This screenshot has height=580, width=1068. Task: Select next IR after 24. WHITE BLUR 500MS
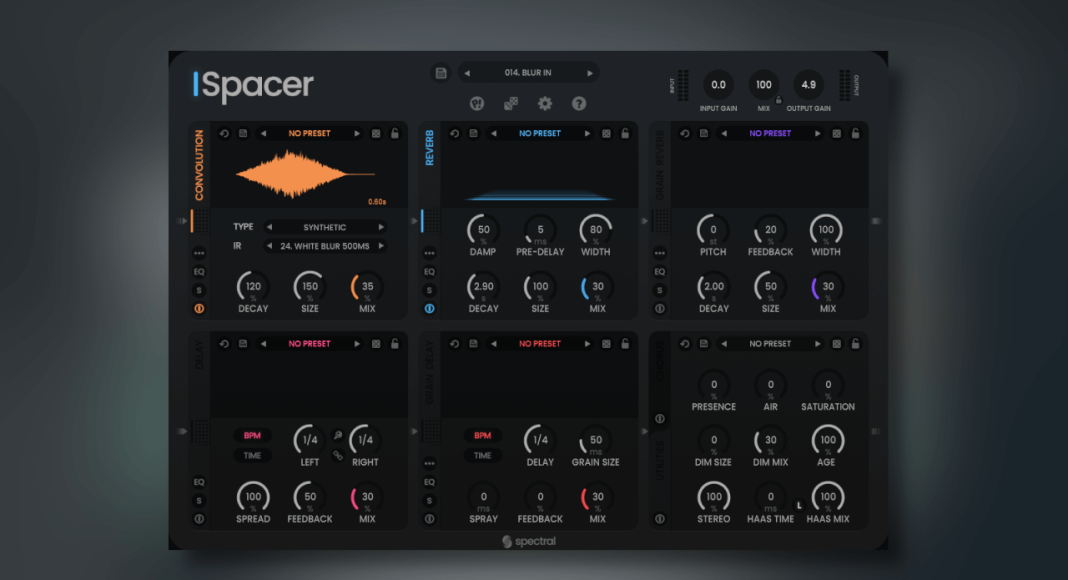click(x=381, y=246)
